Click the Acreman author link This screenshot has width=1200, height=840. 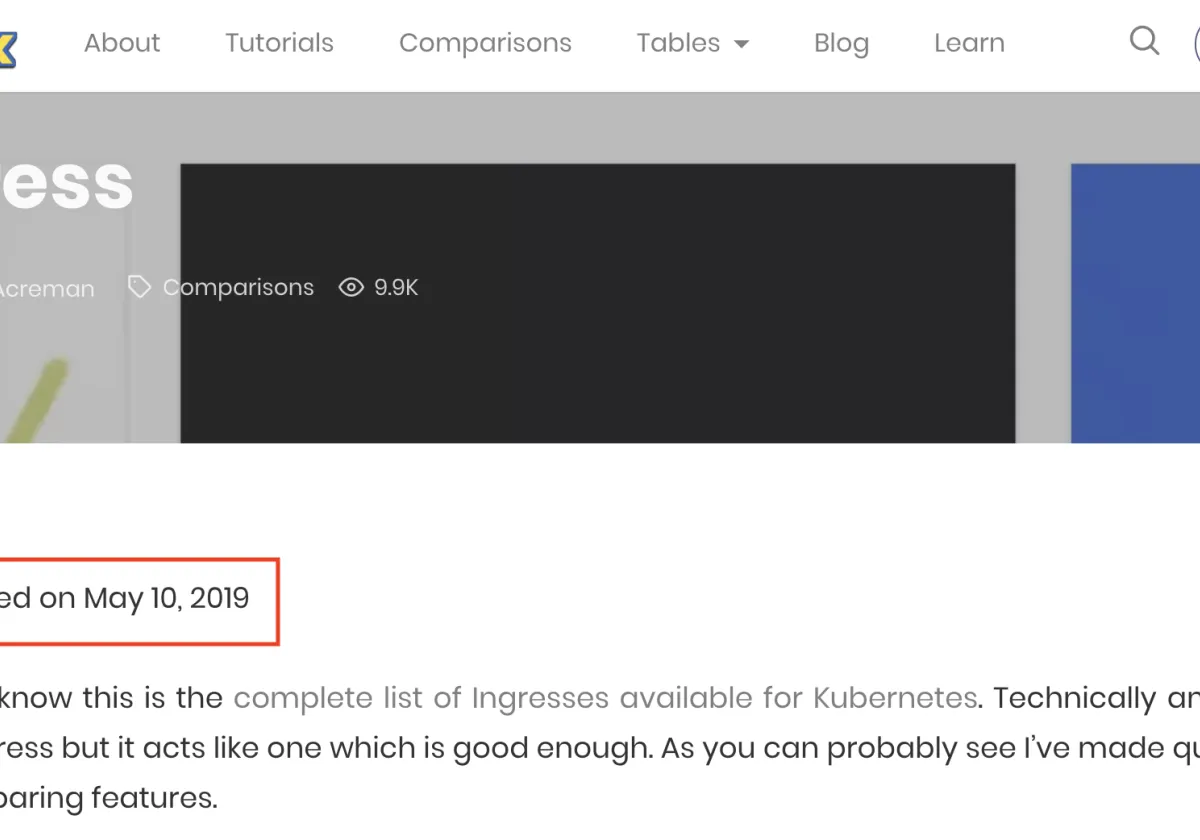[x=47, y=289]
